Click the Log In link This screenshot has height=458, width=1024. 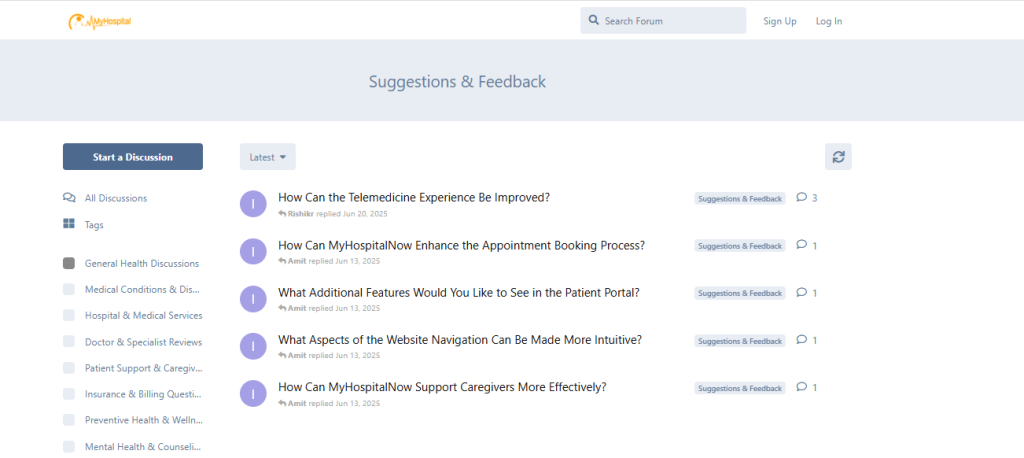coord(829,21)
